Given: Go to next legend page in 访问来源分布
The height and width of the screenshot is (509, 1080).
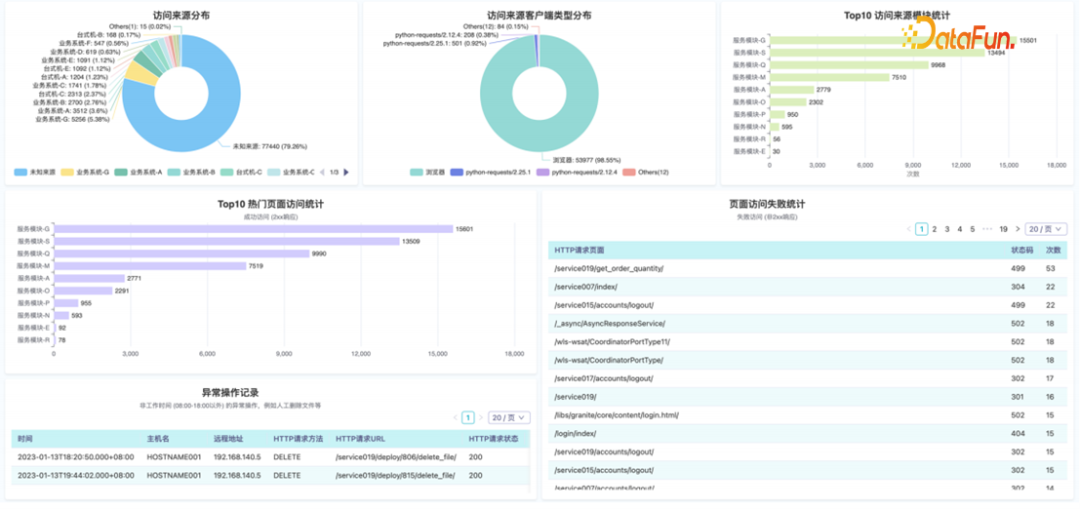Looking at the screenshot, I should (347, 172).
